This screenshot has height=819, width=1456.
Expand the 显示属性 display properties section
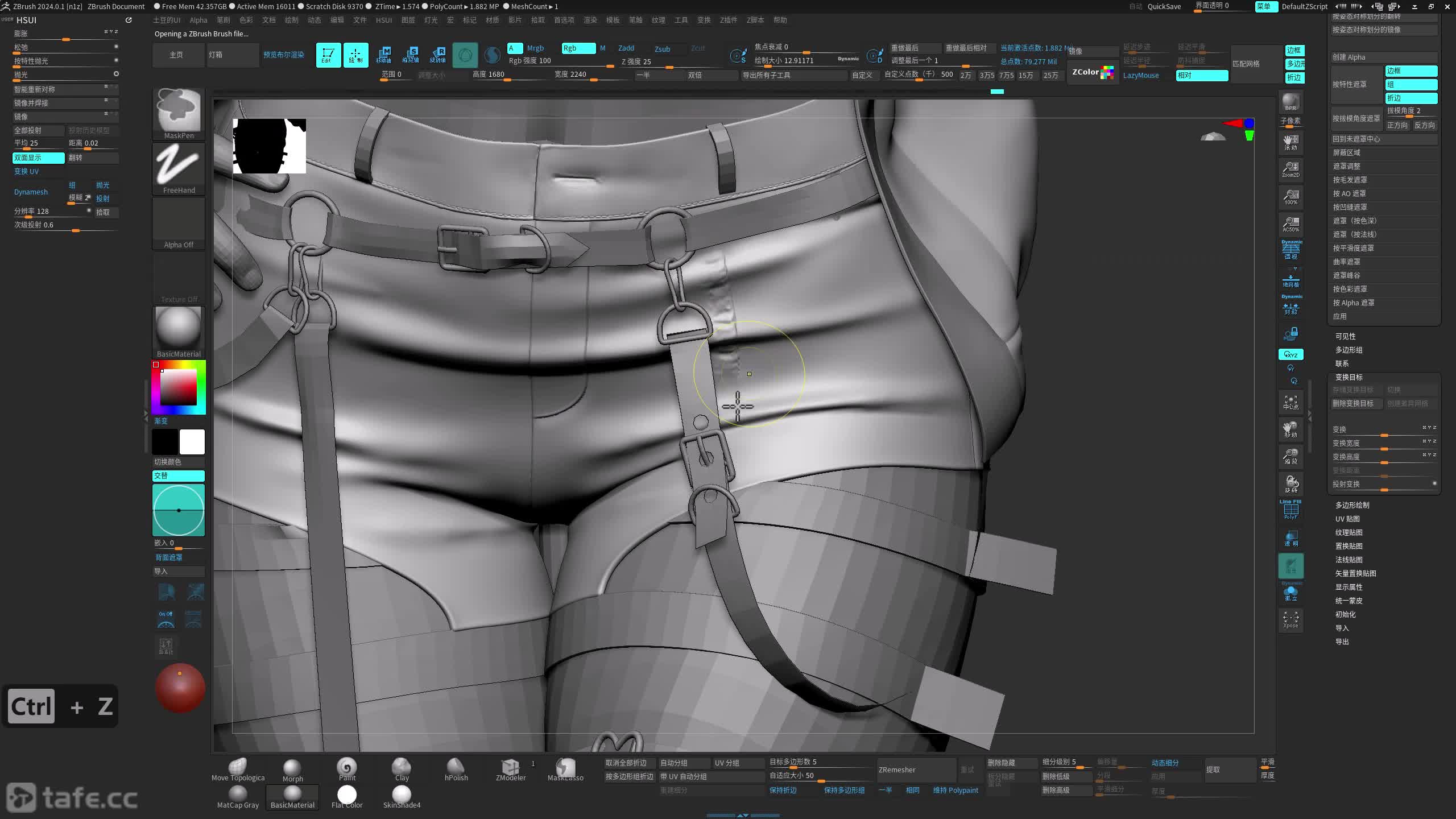click(1349, 587)
